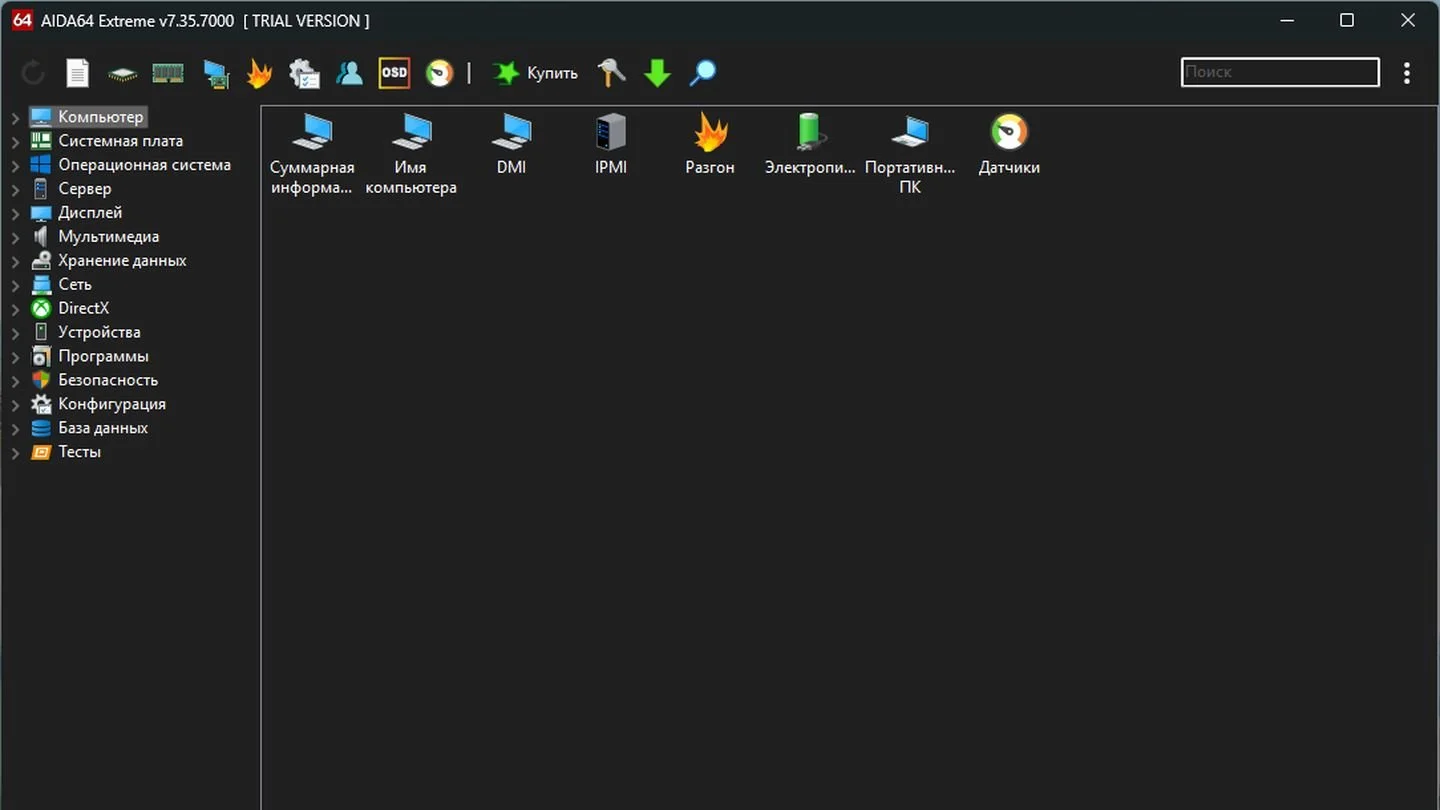This screenshot has height=810, width=1440.
Task: Select Операционная система in the sidebar
Action: (131, 165)
